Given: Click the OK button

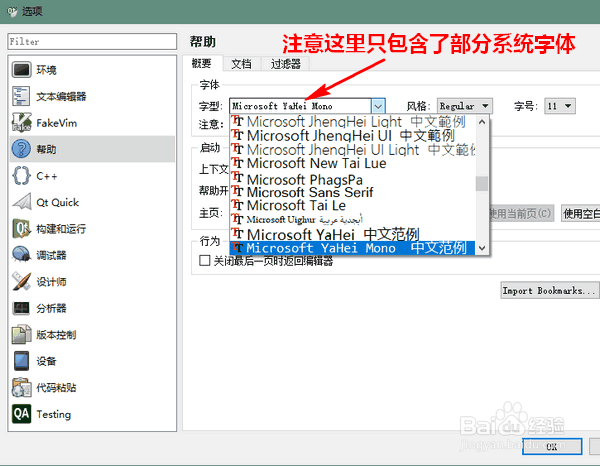Looking at the screenshot, I should (x=552, y=446).
